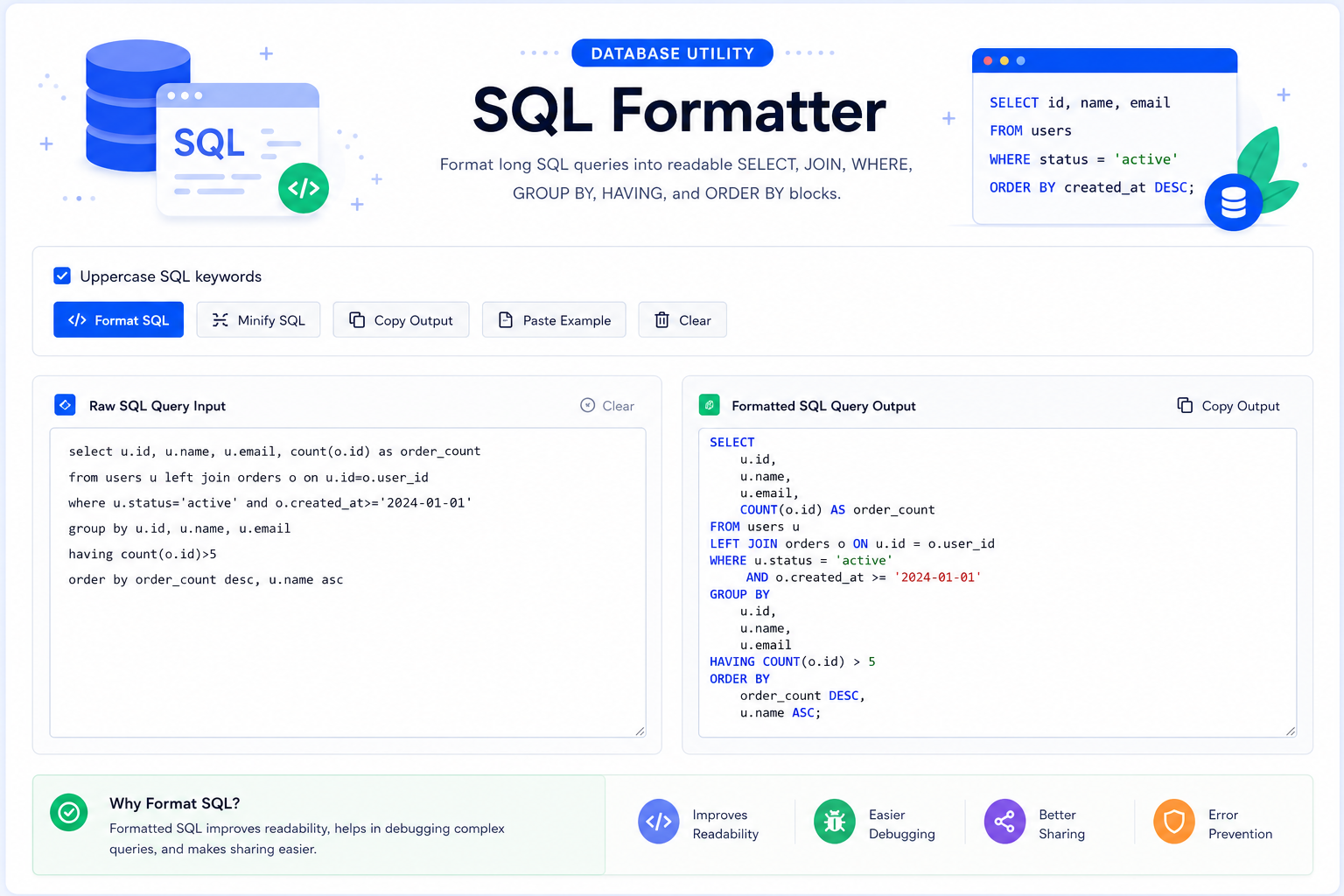Click the Paste Example button

tap(554, 320)
